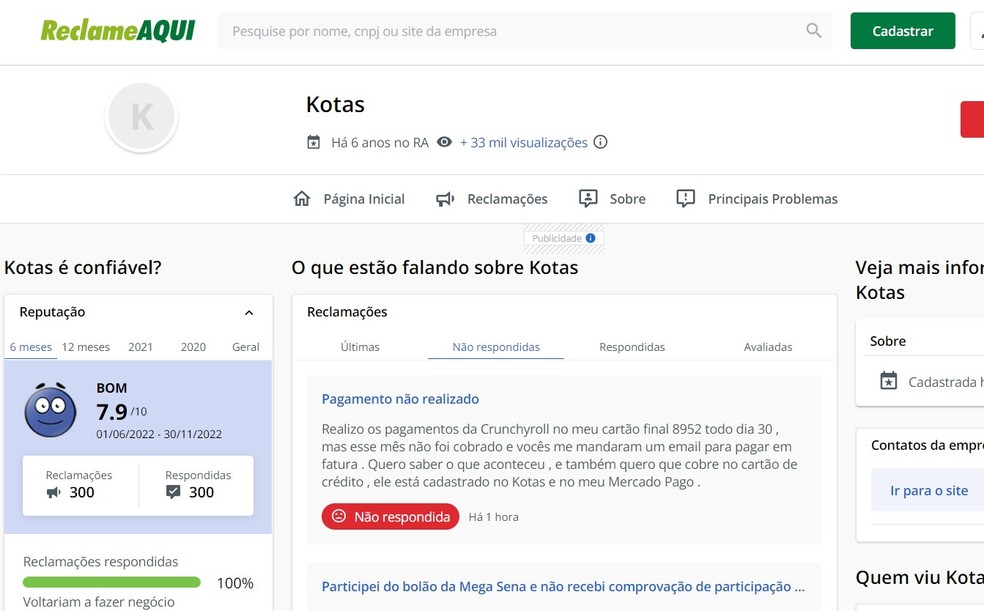984x611 pixels.
Task: Show the Respondidas complaints tab
Action: tap(632, 347)
